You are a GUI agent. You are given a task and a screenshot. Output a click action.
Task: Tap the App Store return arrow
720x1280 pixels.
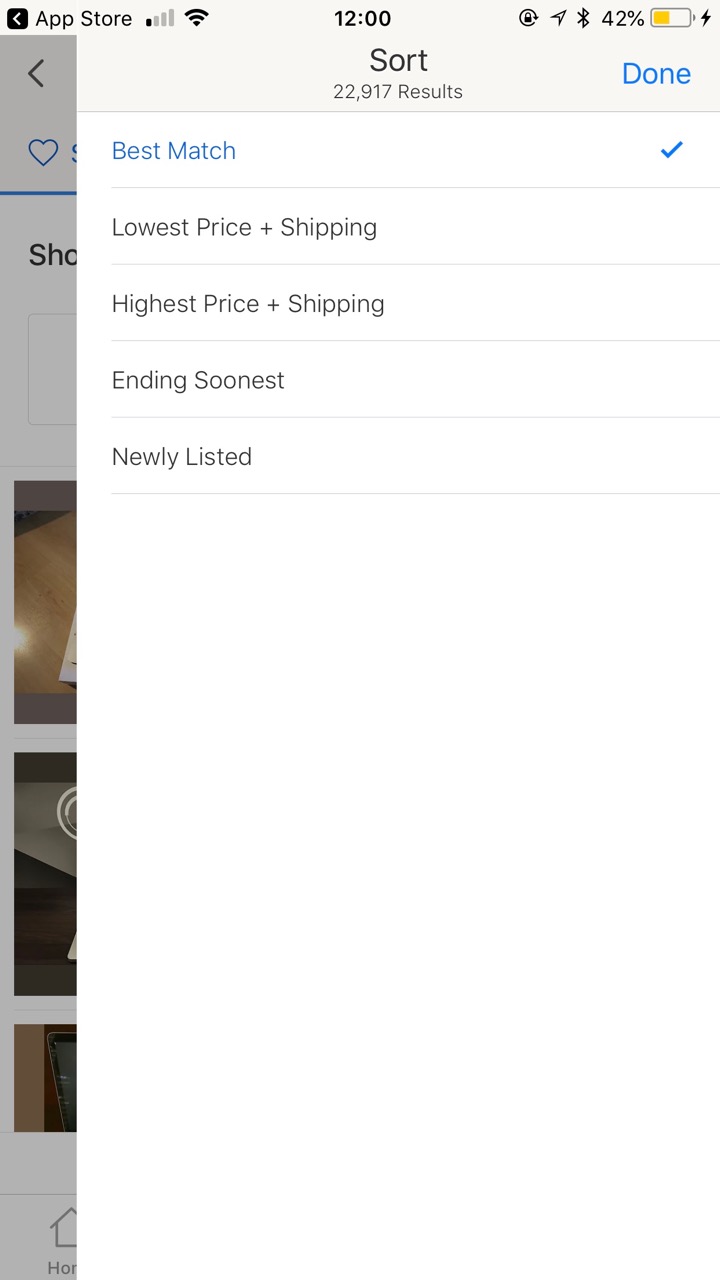pyautogui.click(x=17, y=19)
